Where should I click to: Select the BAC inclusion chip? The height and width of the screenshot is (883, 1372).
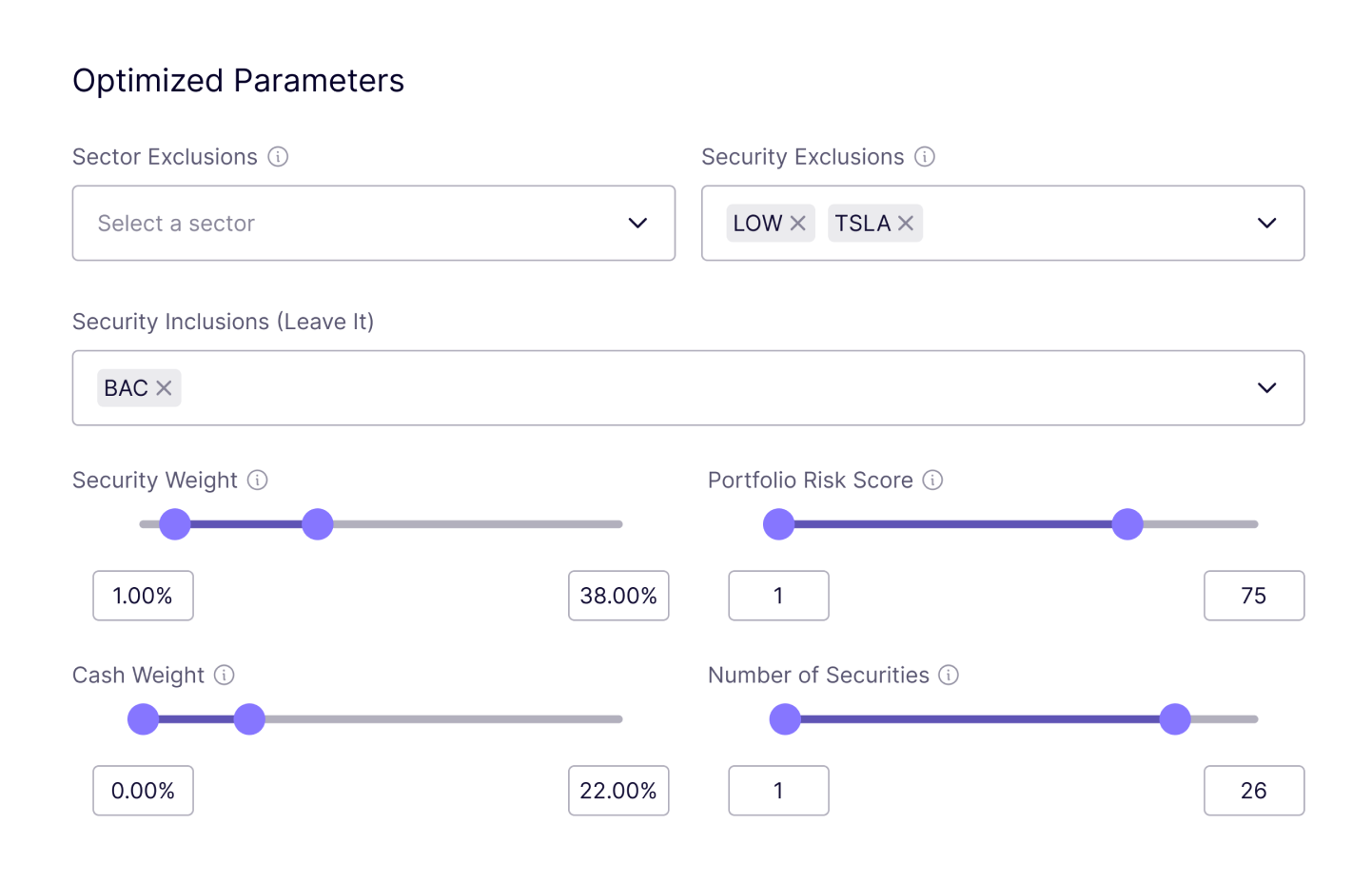tap(125, 387)
